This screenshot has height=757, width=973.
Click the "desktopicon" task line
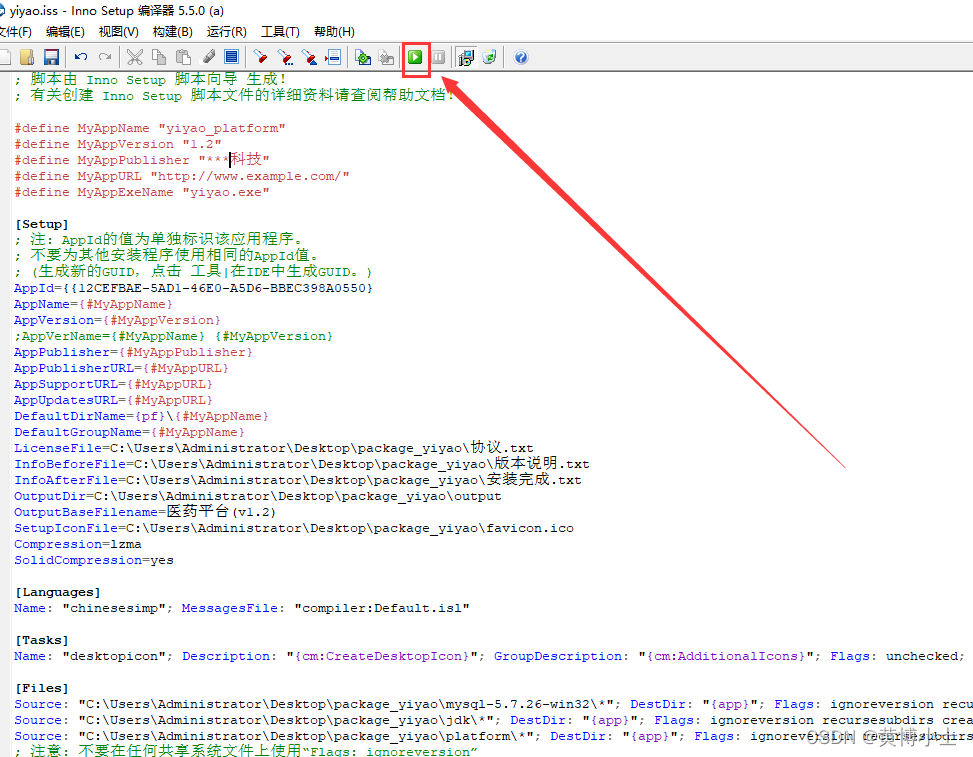(x=489, y=656)
